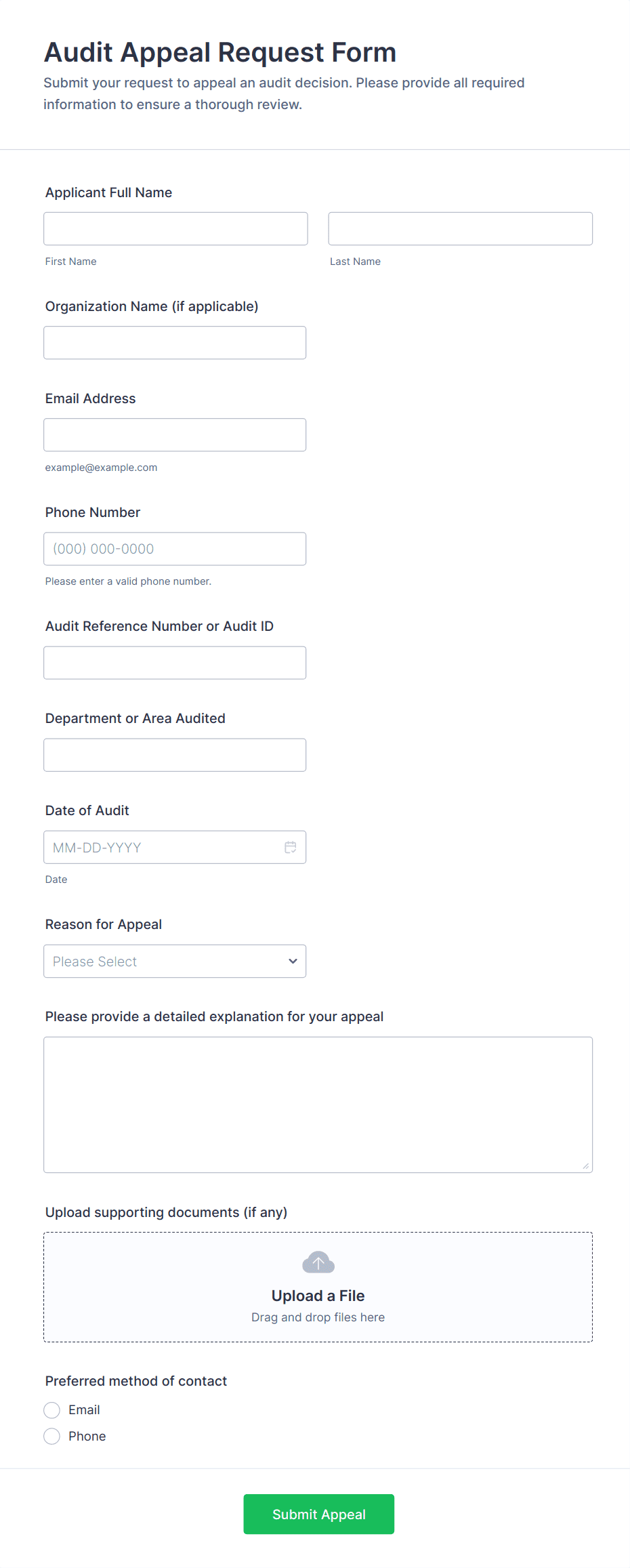This screenshot has width=630, height=1568.
Task: Click the Upload a File text
Action: [318, 1296]
